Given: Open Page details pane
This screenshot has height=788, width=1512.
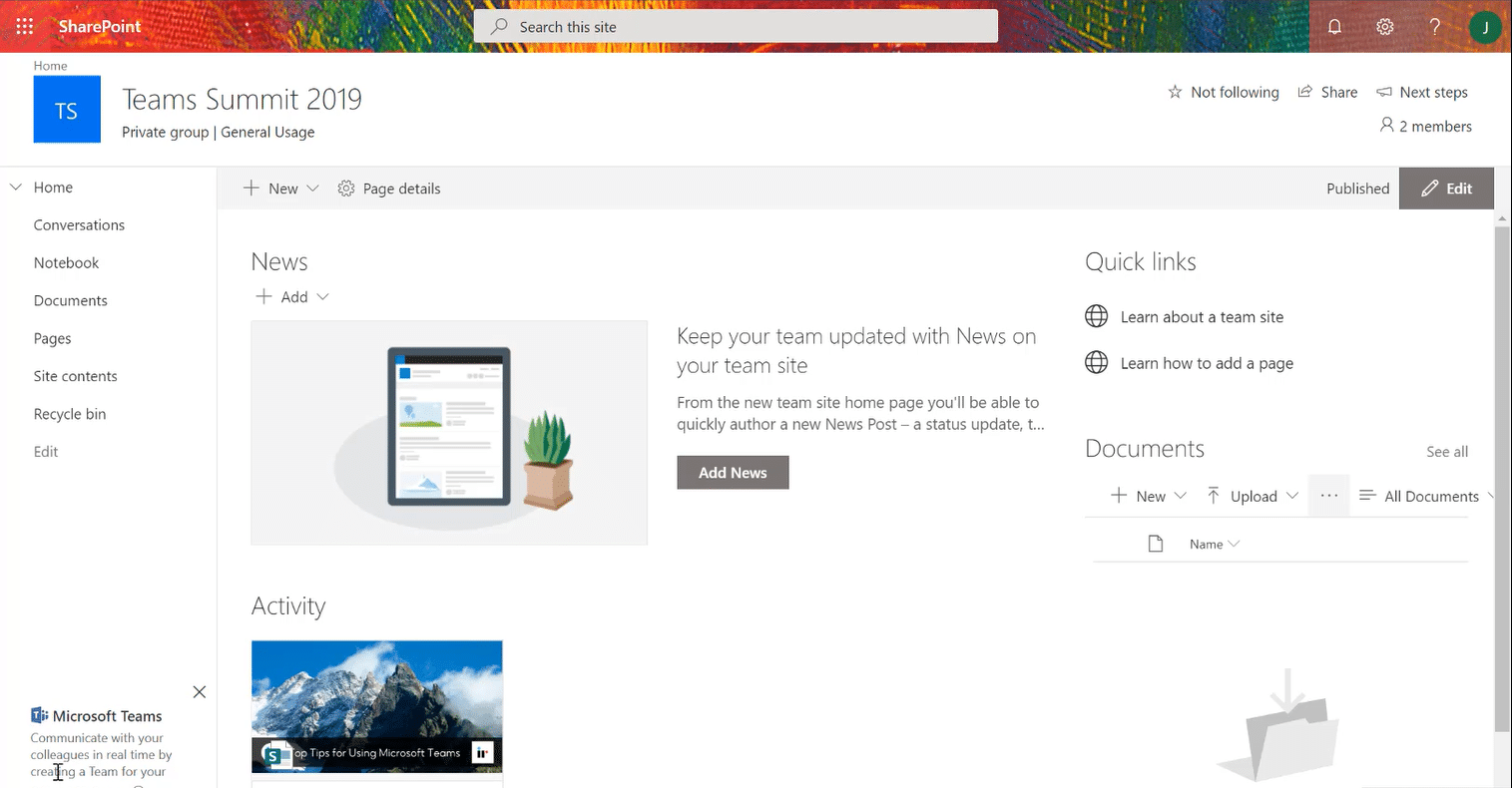Looking at the screenshot, I should (x=389, y=189).
